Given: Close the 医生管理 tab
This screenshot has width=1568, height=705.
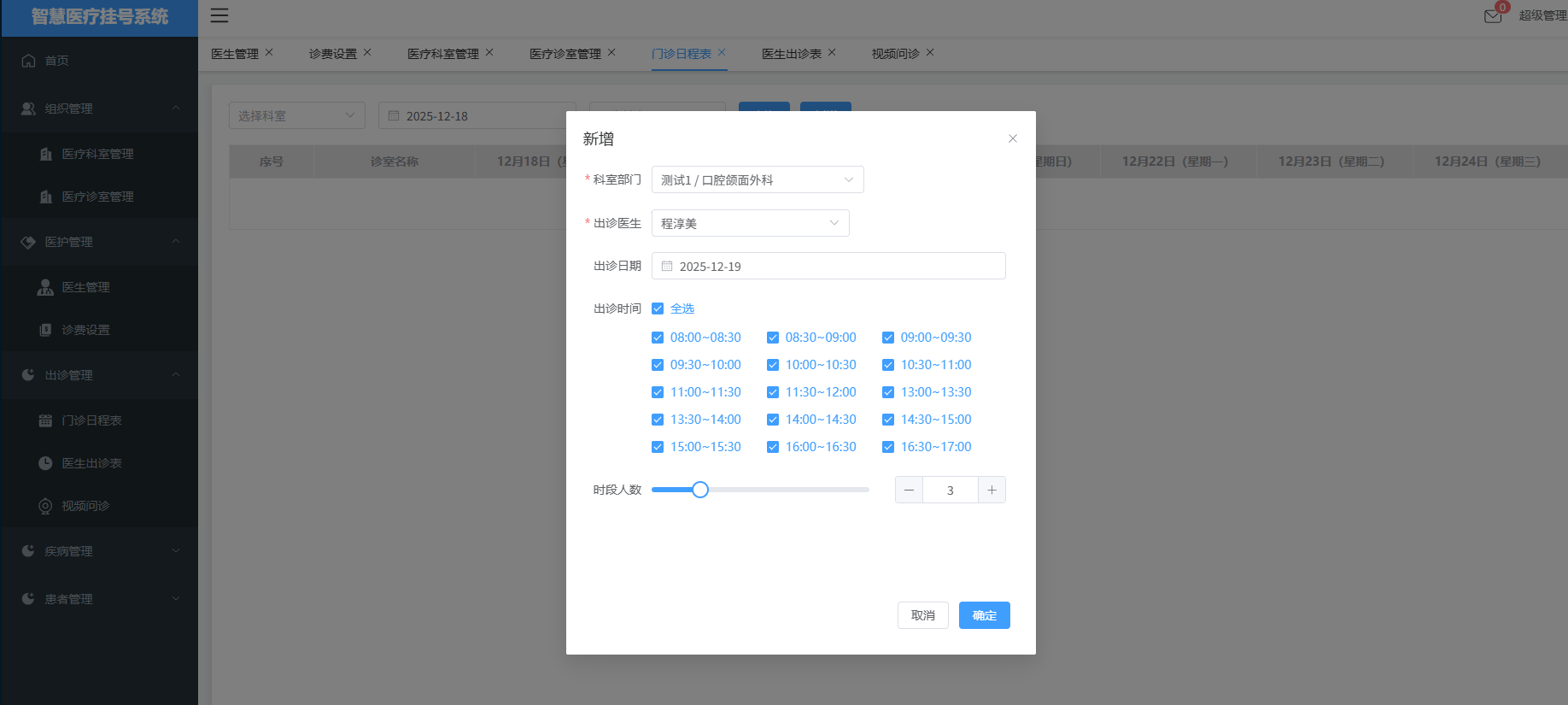Looking at the screenshot, I should click(269, 52).
